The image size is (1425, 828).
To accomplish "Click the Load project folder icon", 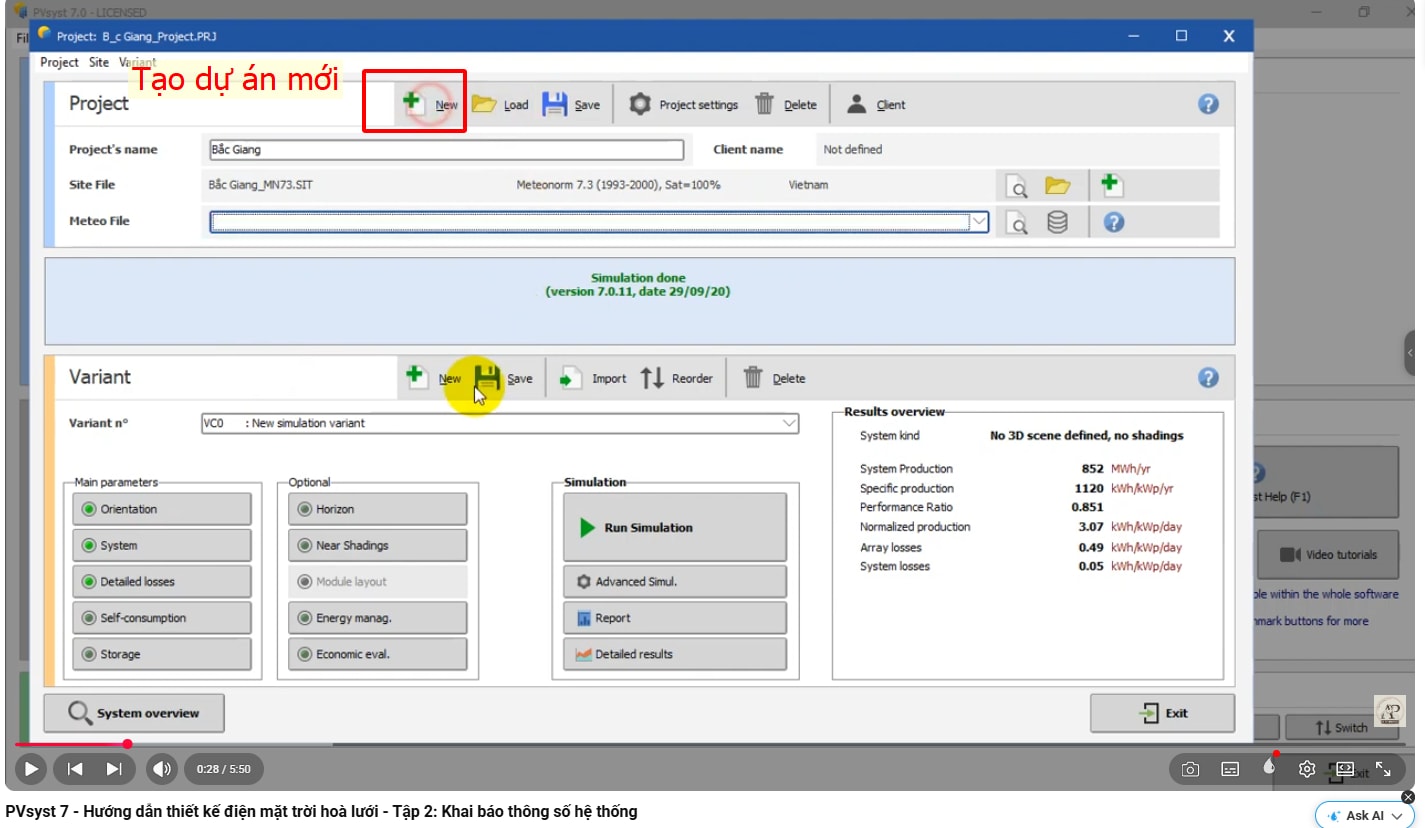I will point(484,104).
